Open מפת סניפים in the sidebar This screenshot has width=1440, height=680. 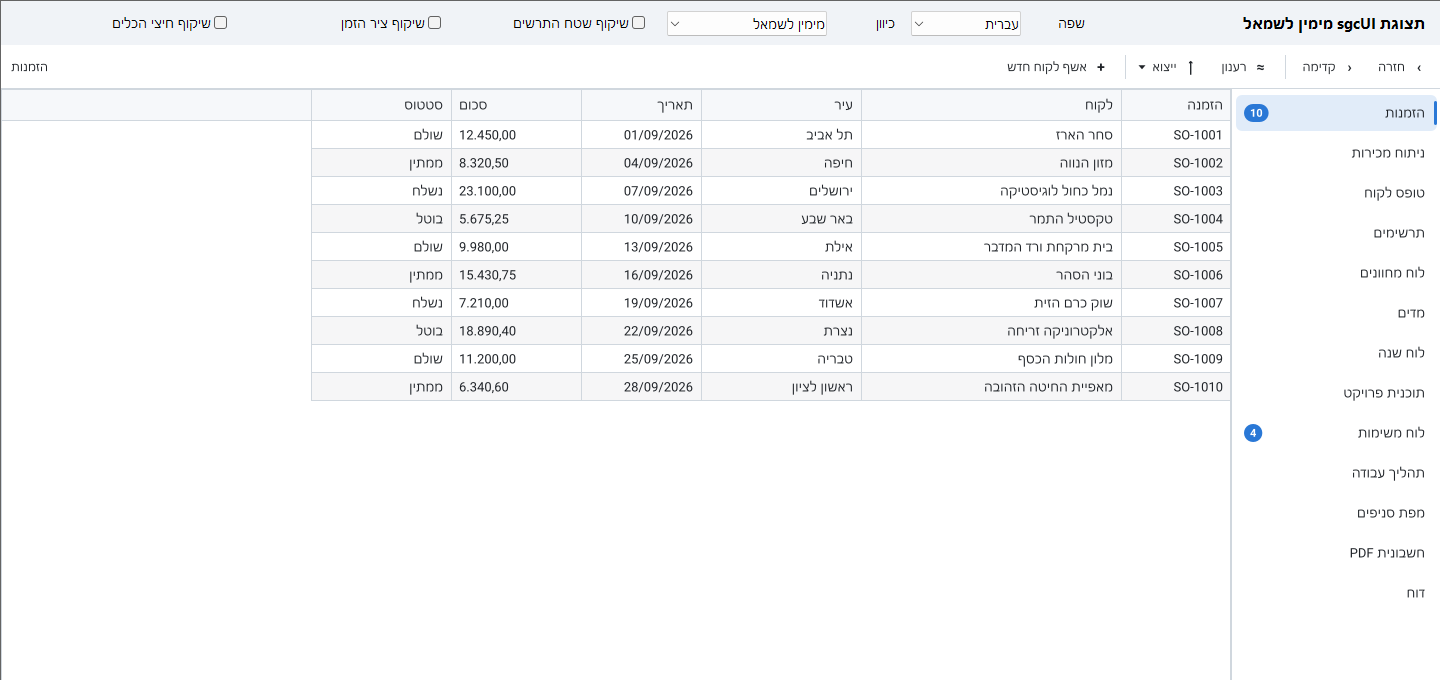(1336, 513)
